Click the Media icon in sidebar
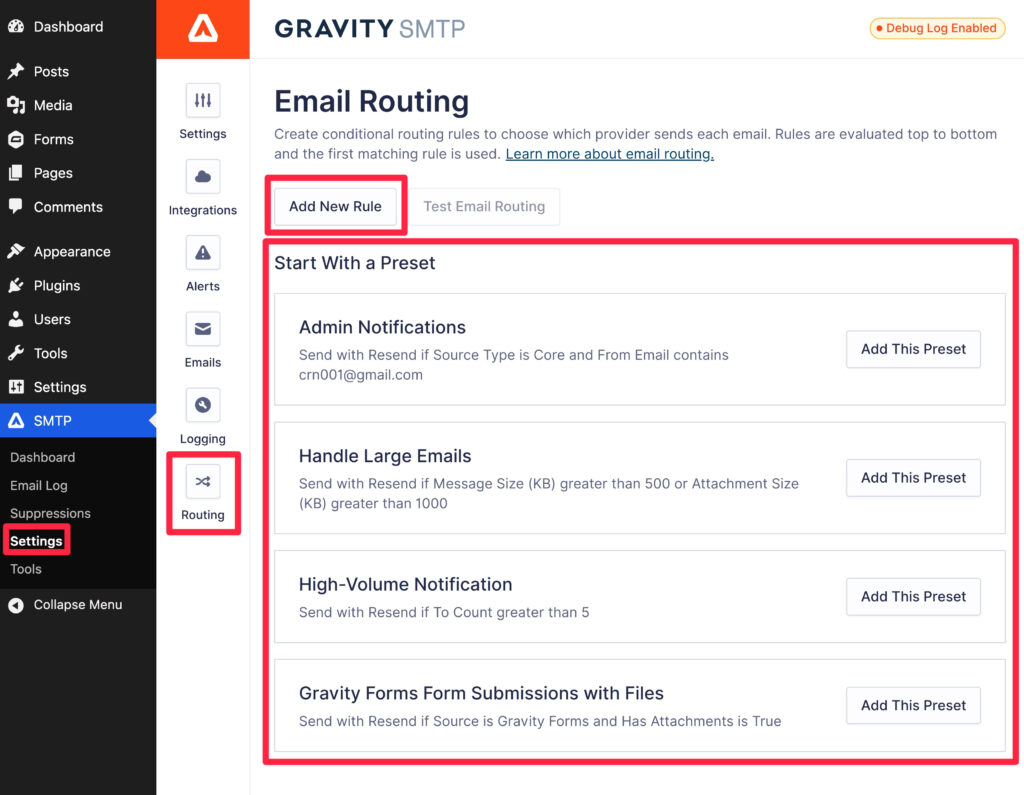Viewport: 1024px width, 795px height. click(x=16, y=105)
